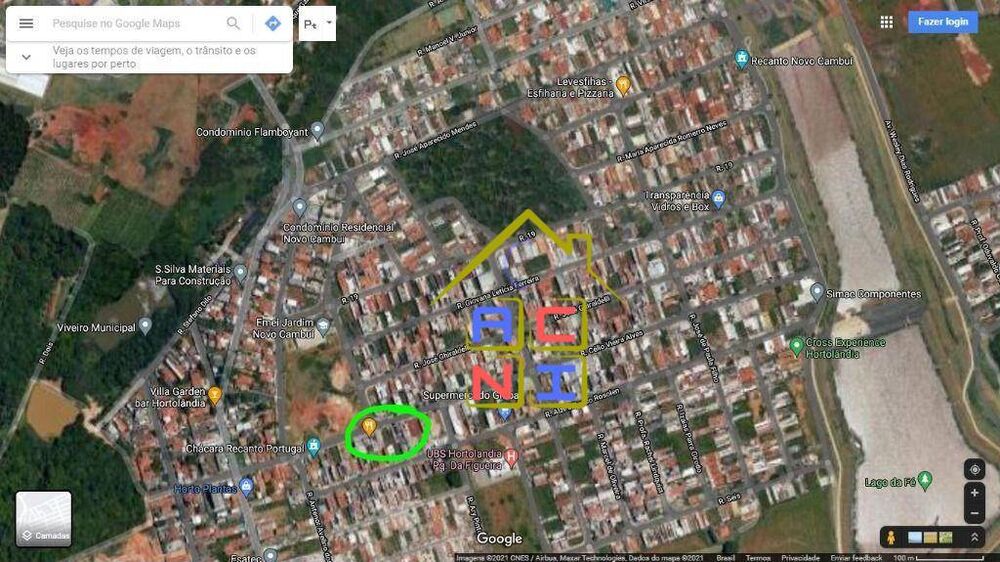This screenshot has height=562, width=1000.
Task: Select the Levesfihas Esfiharia restaurant pin
Action: [623, 85]
